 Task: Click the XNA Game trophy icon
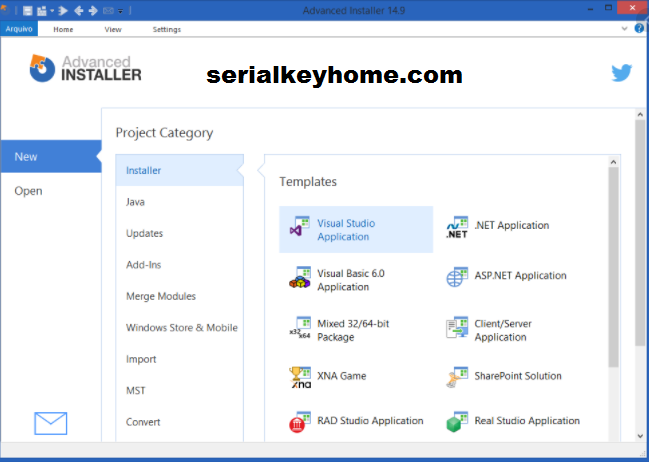click(300, 377)
